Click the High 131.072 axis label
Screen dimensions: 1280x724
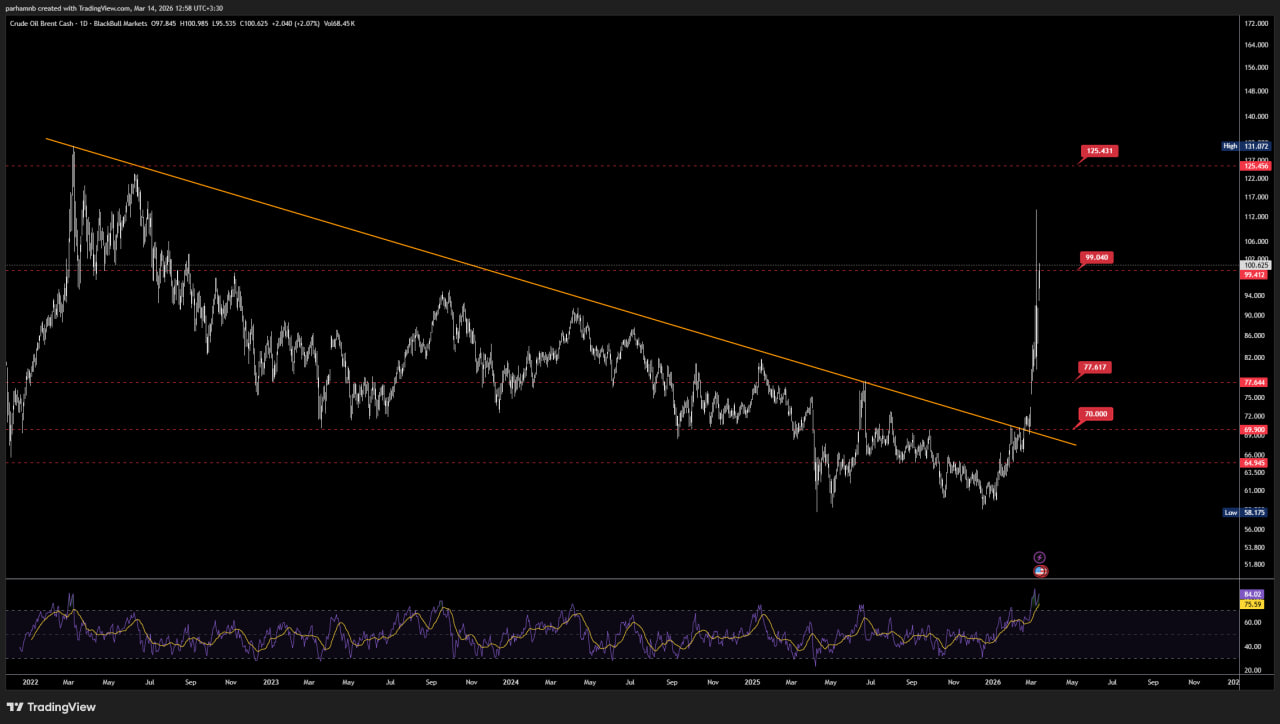click(1246, 146)
